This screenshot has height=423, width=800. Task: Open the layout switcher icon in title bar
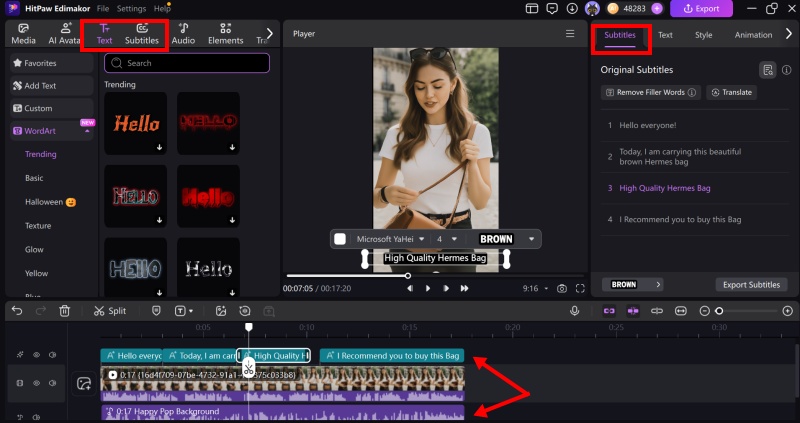pos(532,8)
